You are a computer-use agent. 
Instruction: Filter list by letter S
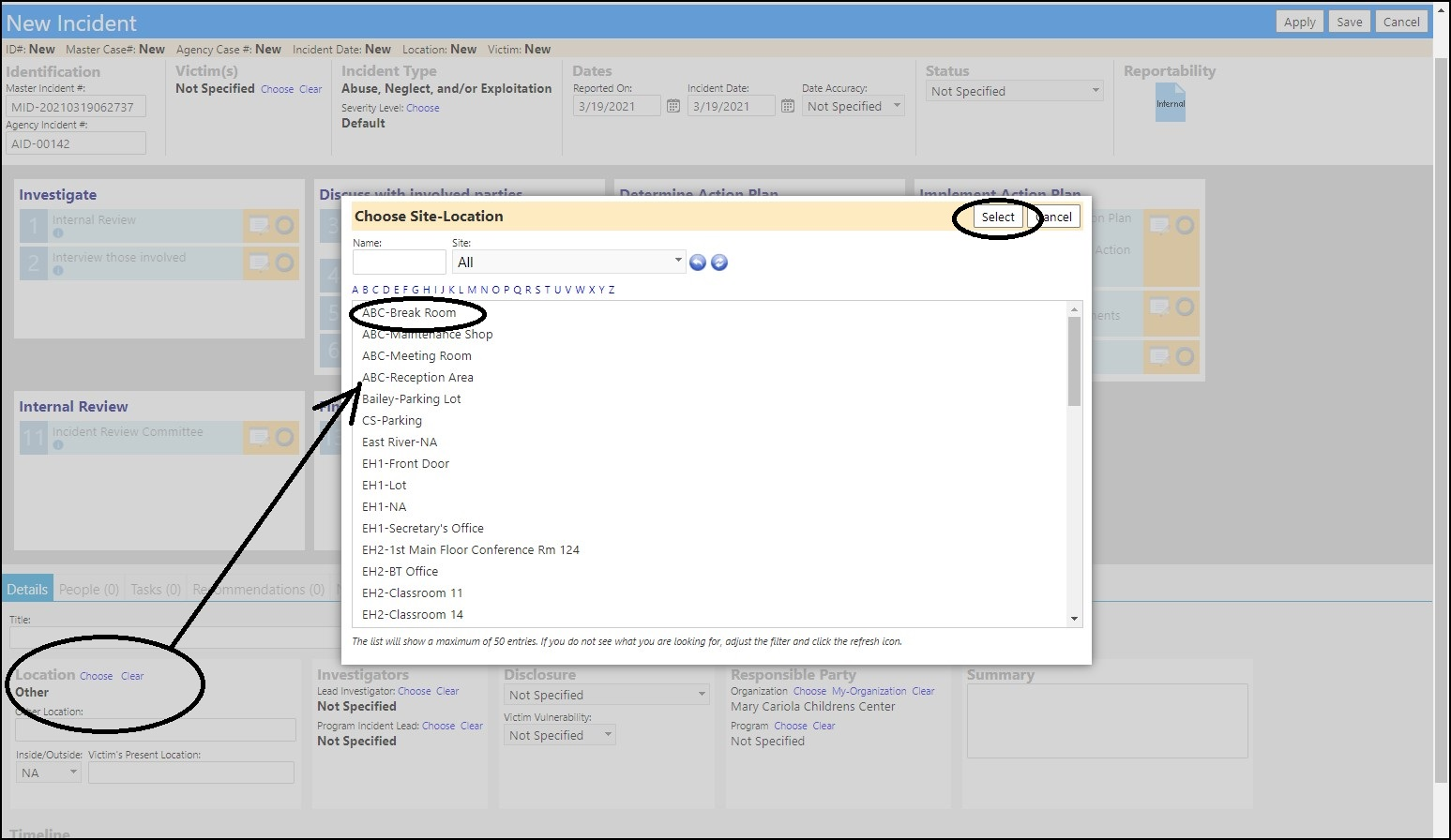[537, 290]
